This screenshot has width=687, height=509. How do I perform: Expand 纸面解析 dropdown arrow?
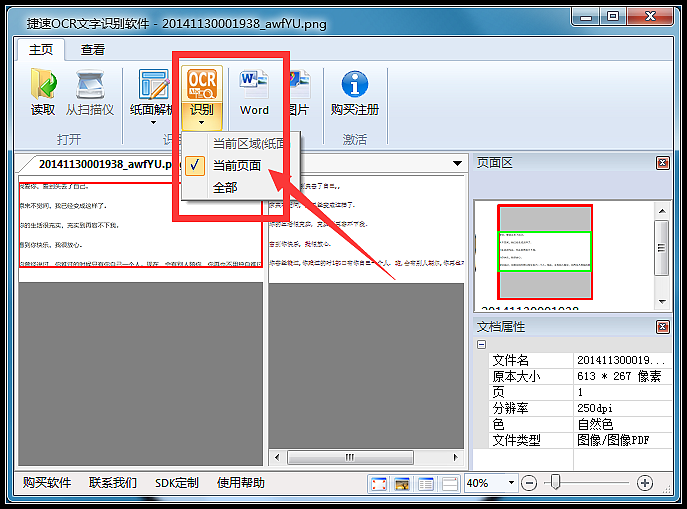coord(153,123)
